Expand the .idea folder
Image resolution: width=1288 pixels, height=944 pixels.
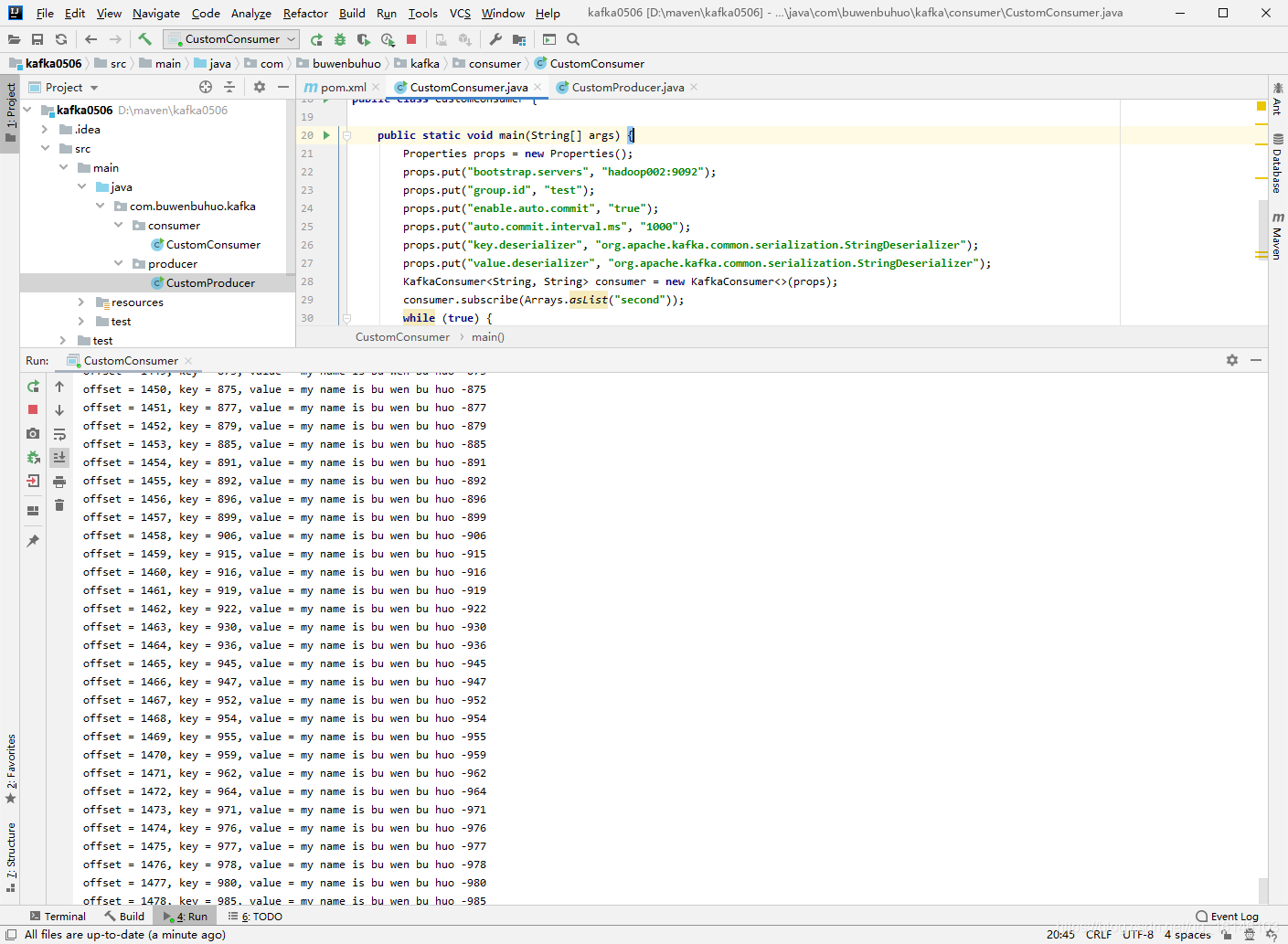45,129
